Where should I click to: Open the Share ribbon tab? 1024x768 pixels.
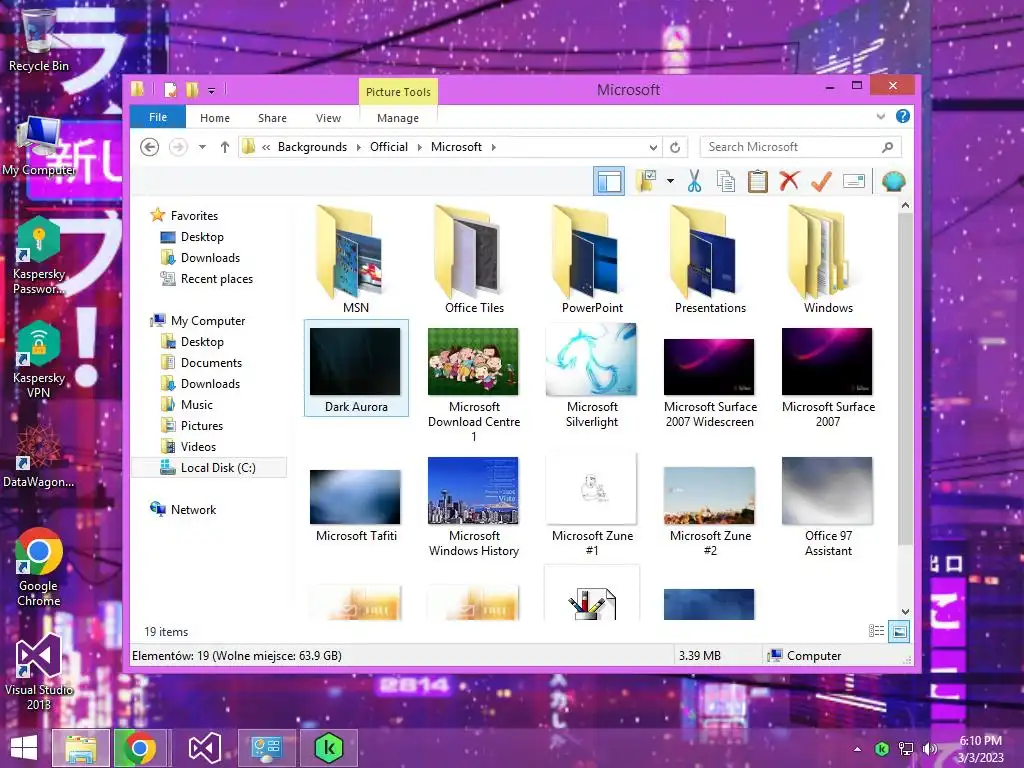(x=272, y=118)
